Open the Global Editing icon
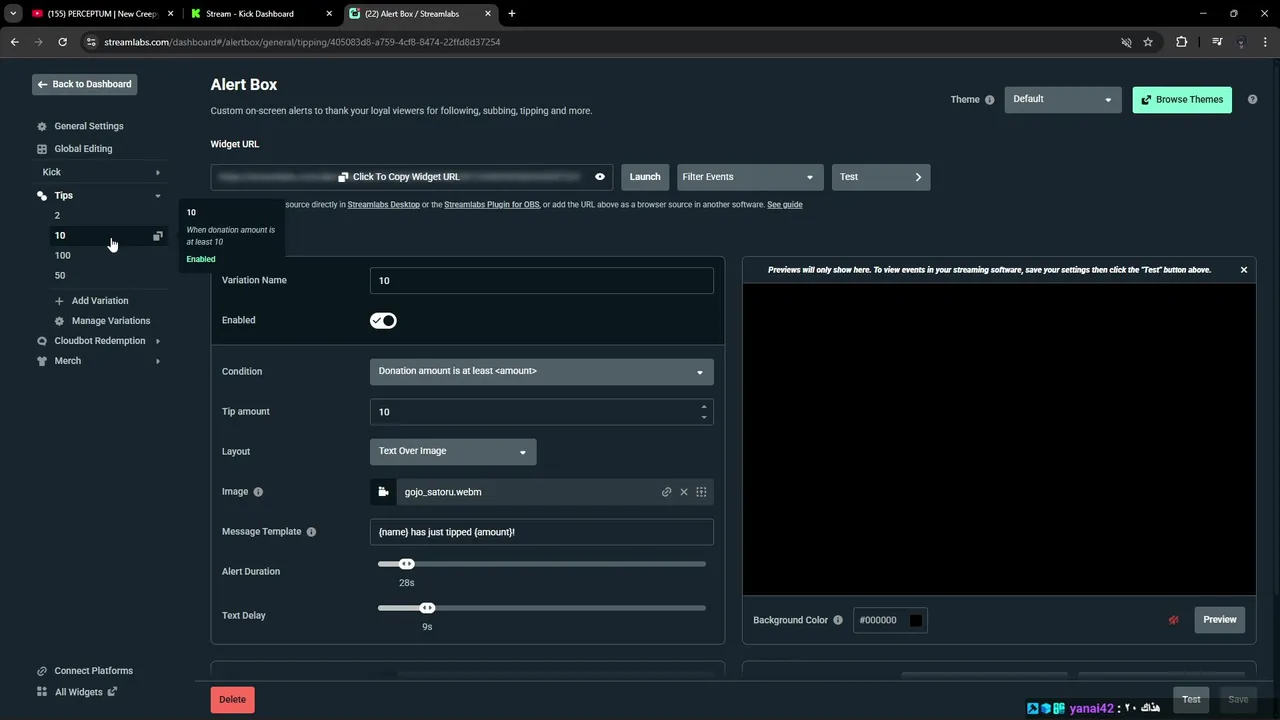This screenshot has width=1280, height=720. point(42,149)
